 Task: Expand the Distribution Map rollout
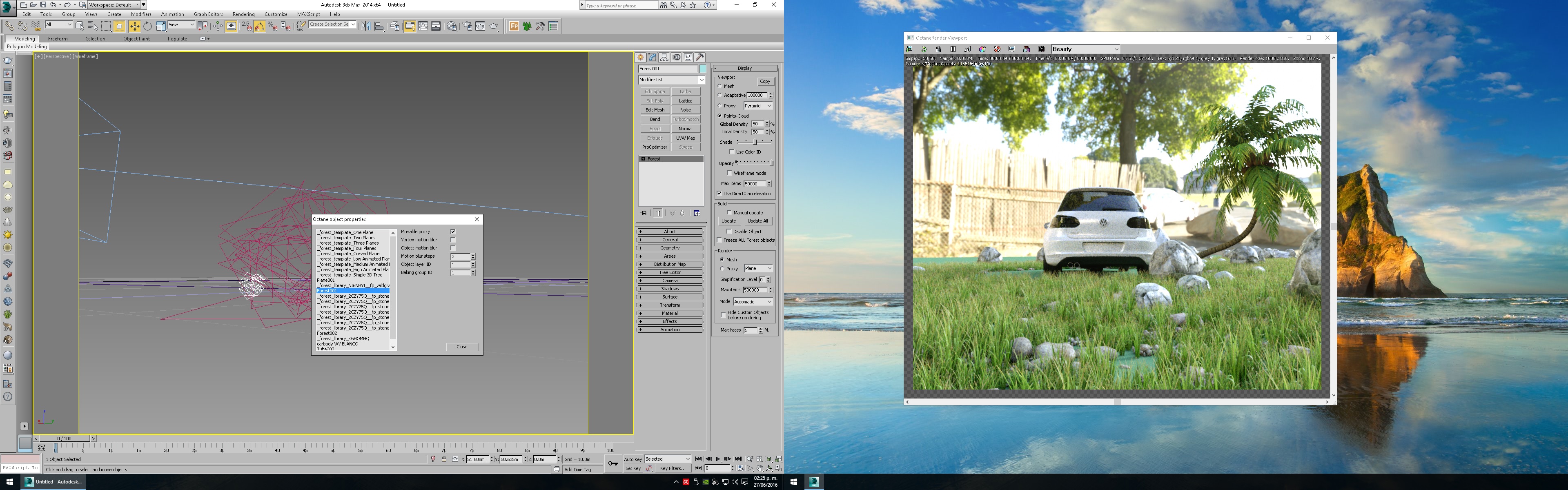point(670,264)
